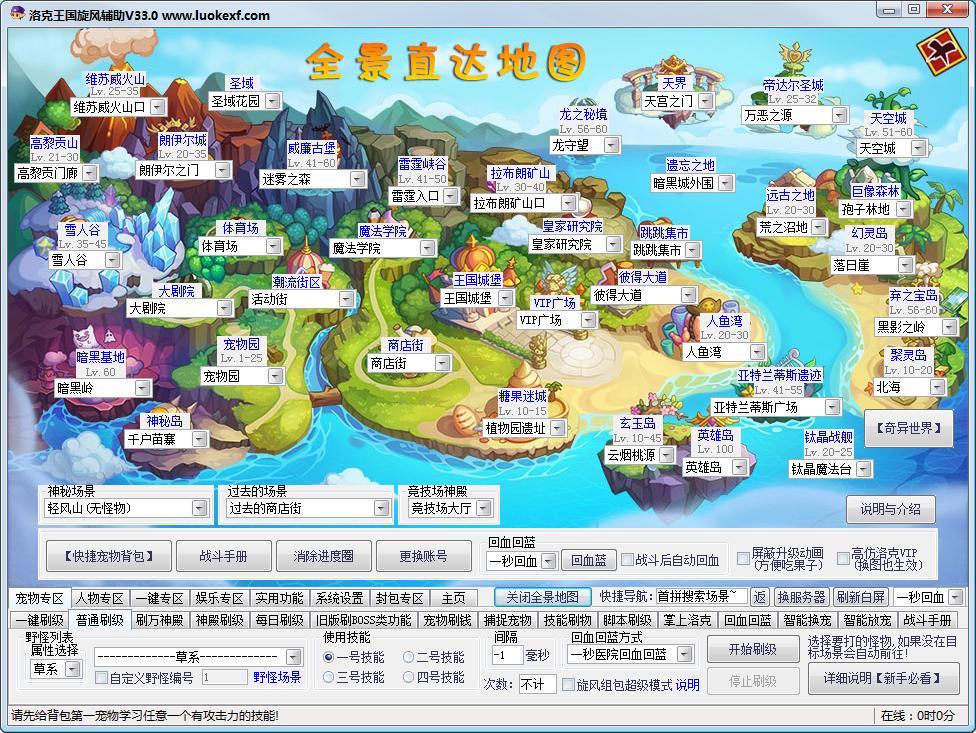This screenshot has height=733, width=976.
Task: Open the 捕捉宠物 sub-tab
Action: click(507, 620)
